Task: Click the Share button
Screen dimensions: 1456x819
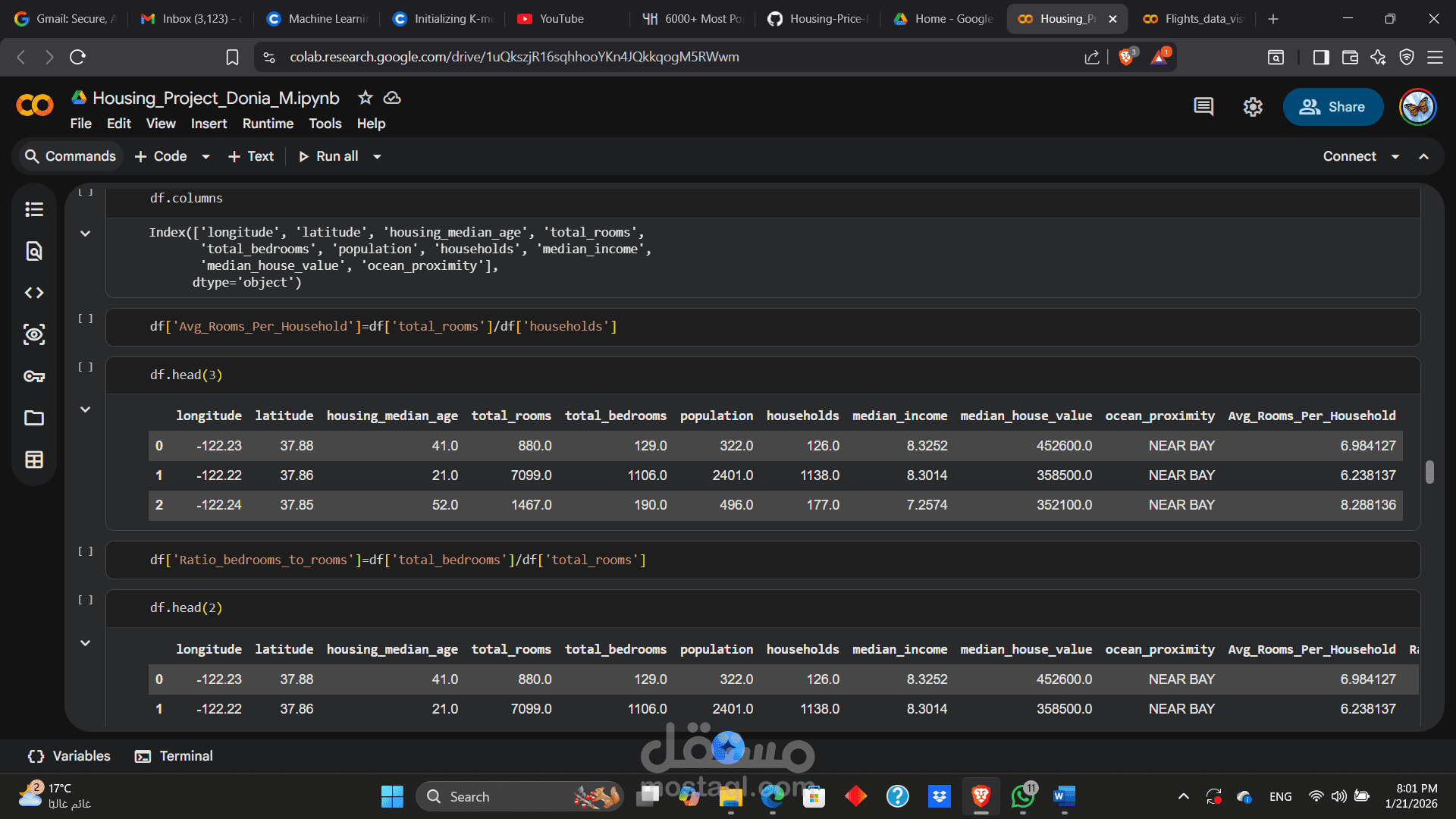Action: pos(1332,107)
